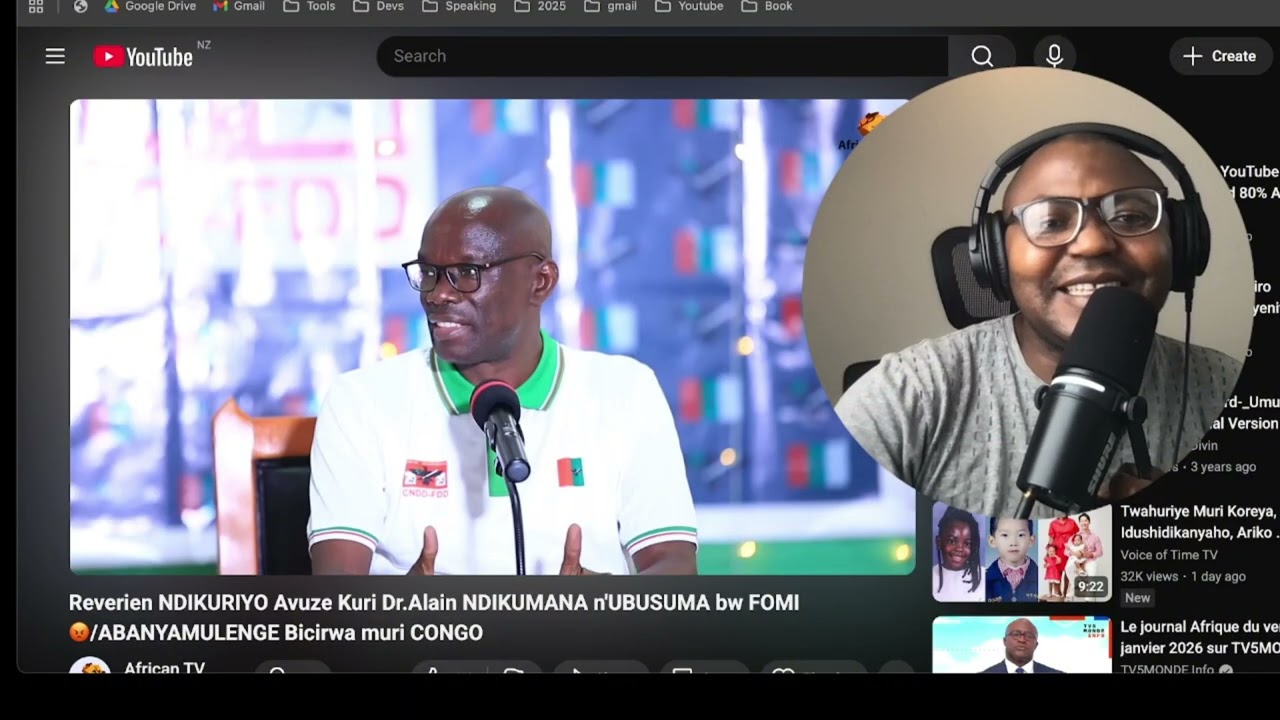Viewport: 1280px width, 720px height.
Task: Click the African TV channel avatar
Action: 90,666
